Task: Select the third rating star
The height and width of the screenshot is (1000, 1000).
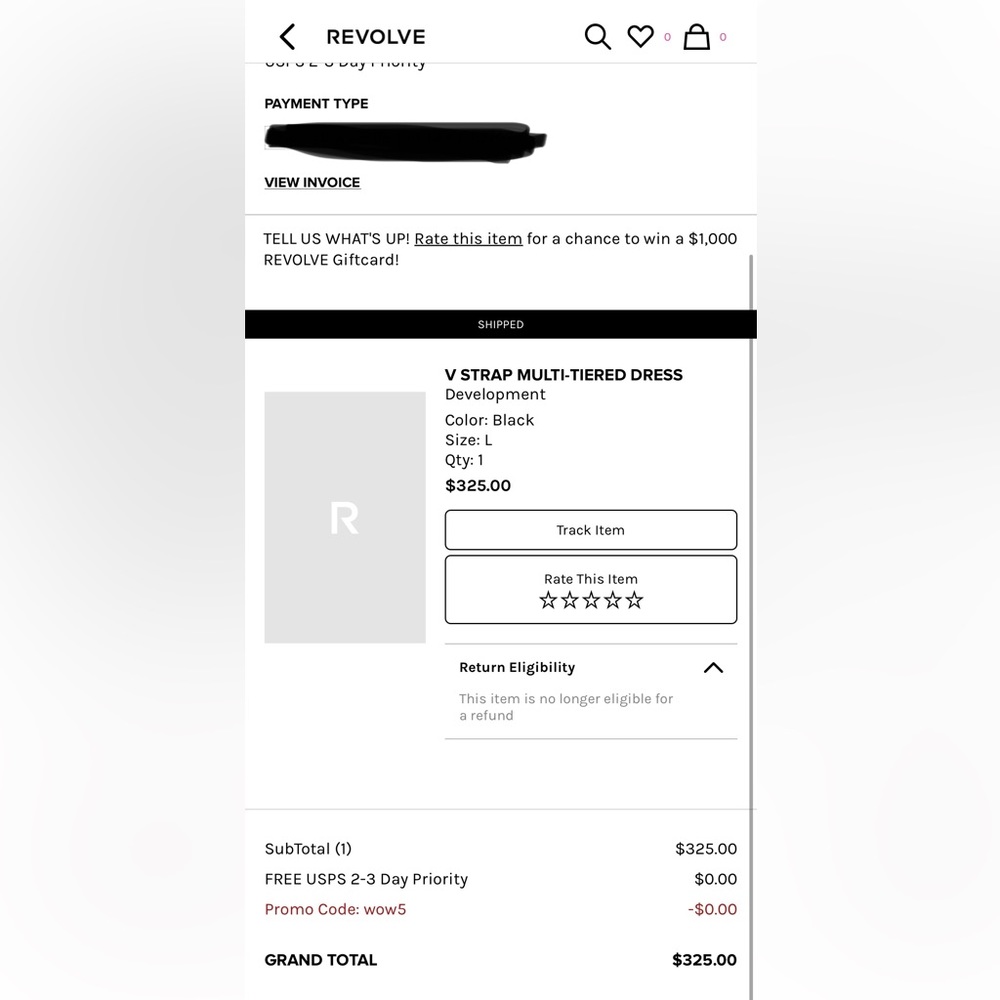Action: [x=591, y=599]
